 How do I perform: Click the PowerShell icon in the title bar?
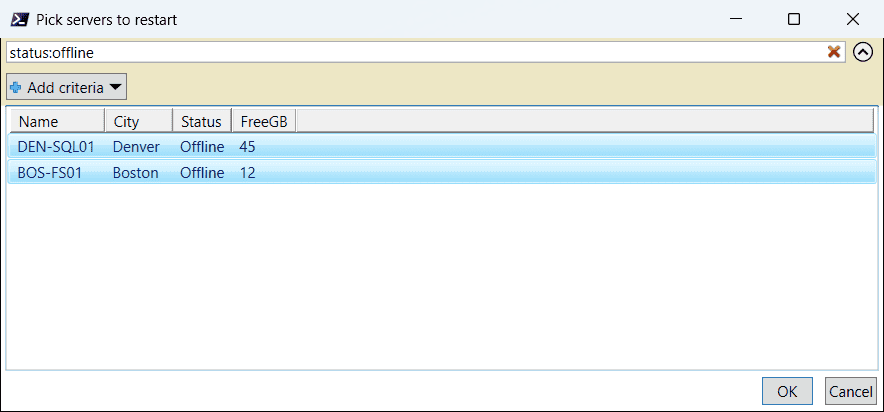click(20, 20)
